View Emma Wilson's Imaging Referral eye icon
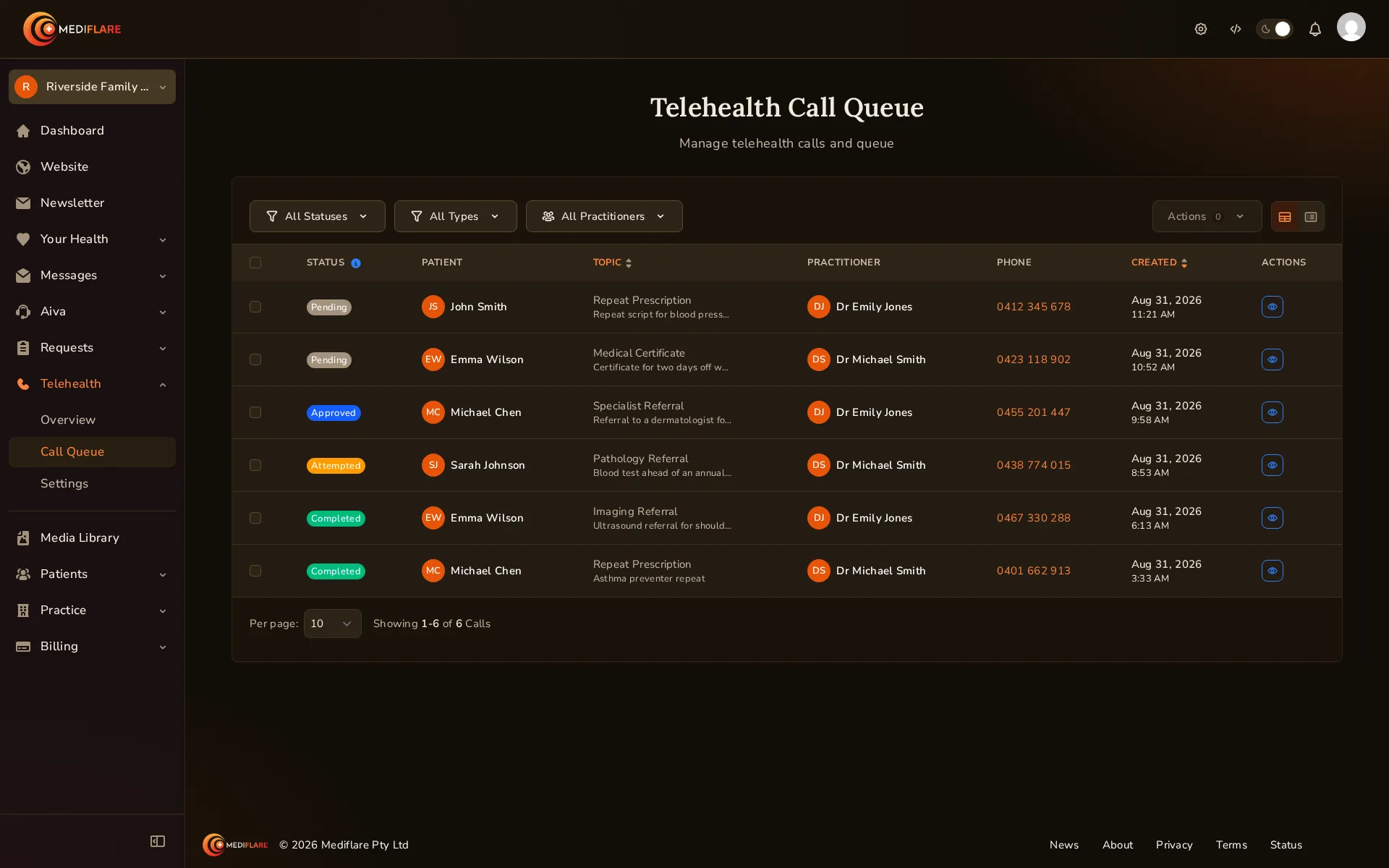 coord(1272,518)
